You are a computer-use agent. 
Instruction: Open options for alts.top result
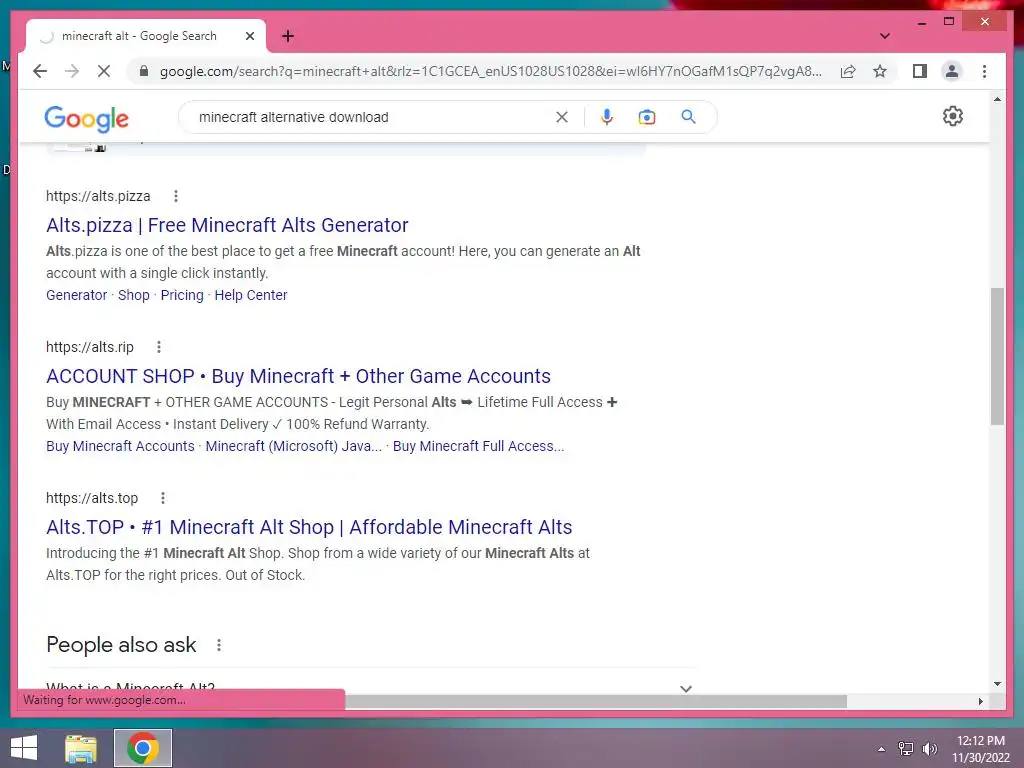pos(163,498)
